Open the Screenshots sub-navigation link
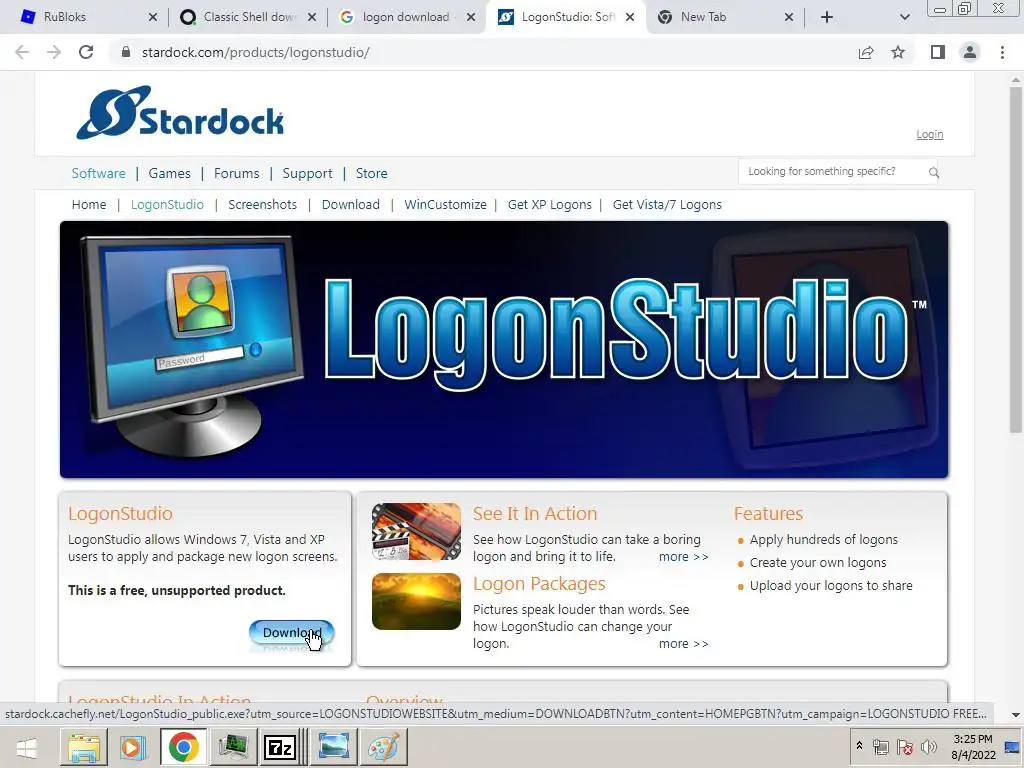1024x768 pixels. click(263, 204)
